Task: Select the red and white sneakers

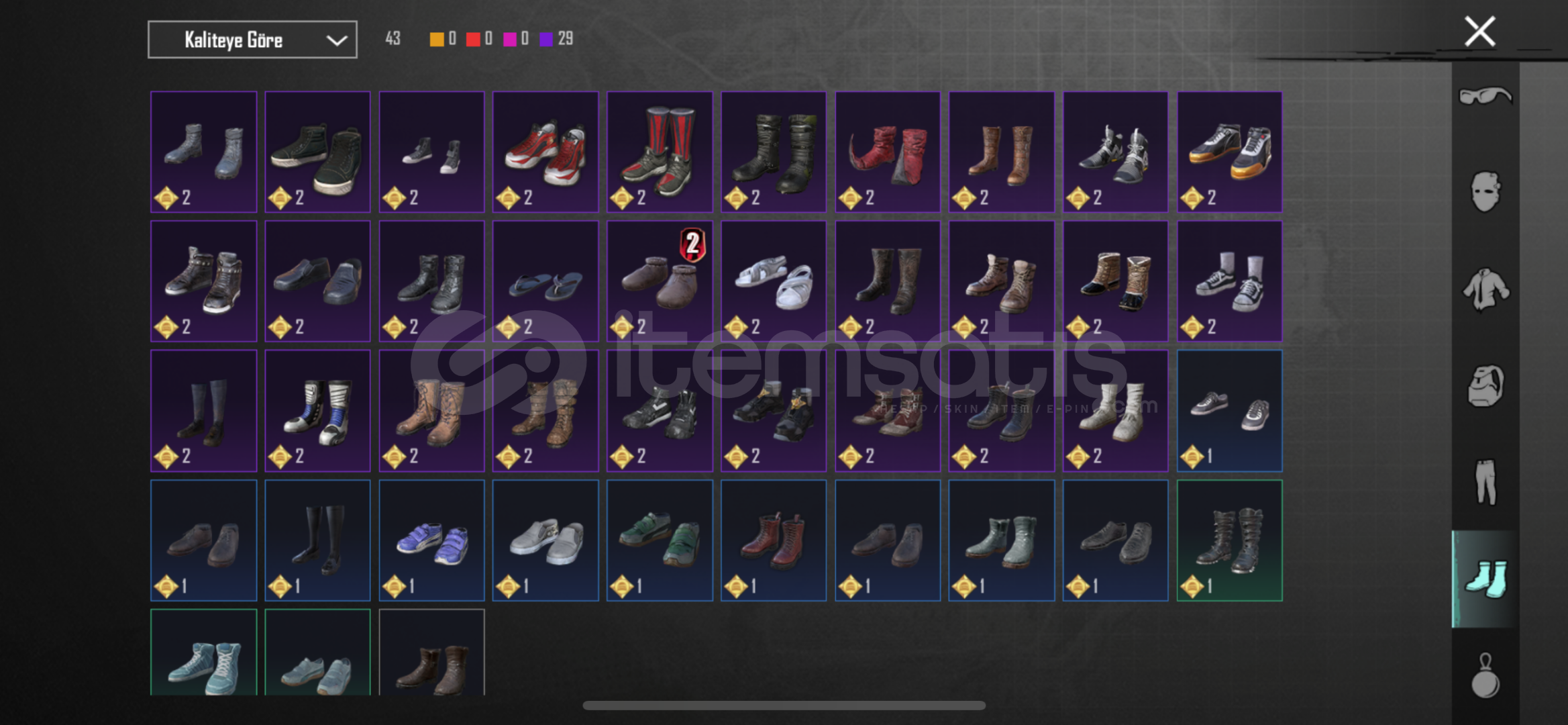Action: (x=545, y=152)
